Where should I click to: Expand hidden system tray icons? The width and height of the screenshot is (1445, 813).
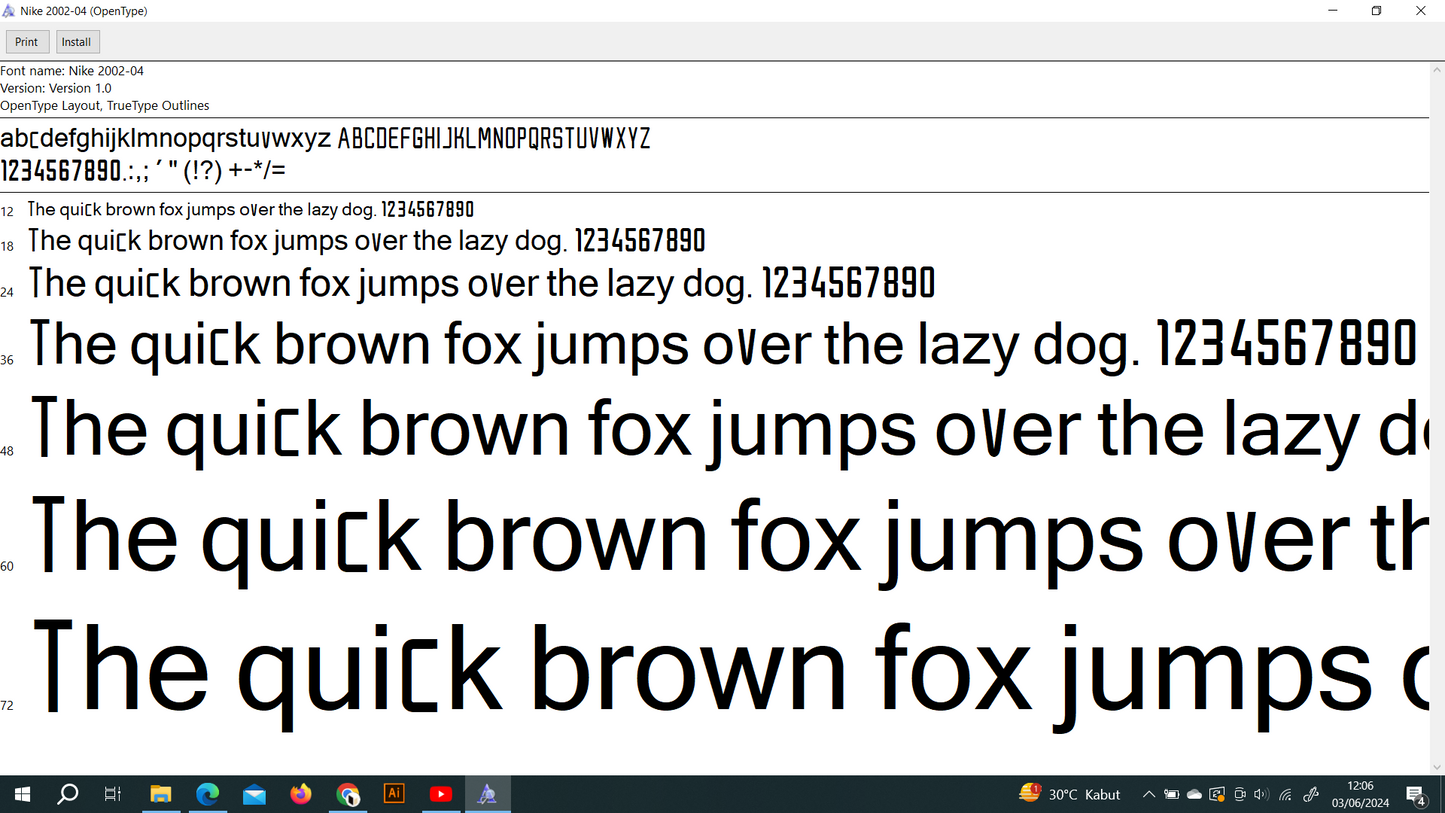[x=1149, y=795]
